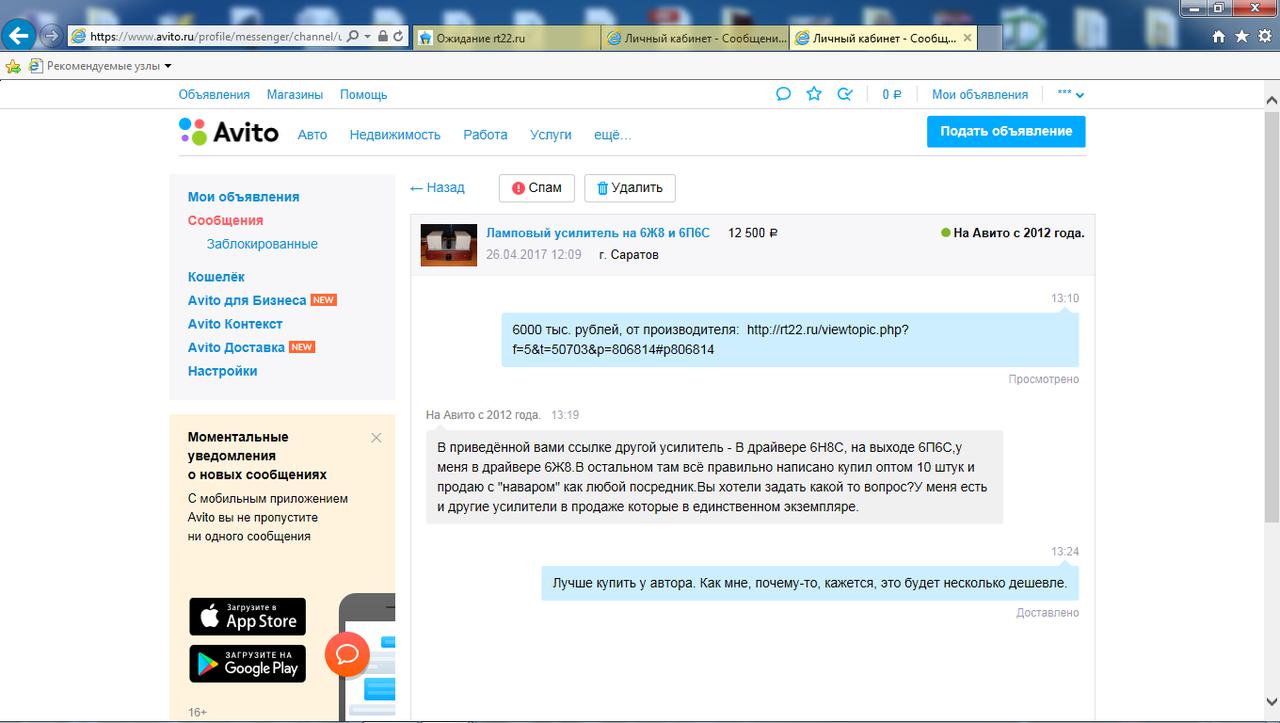1280x723 pixels.
Task: Open the Услуги category
Action: [551, 134]
